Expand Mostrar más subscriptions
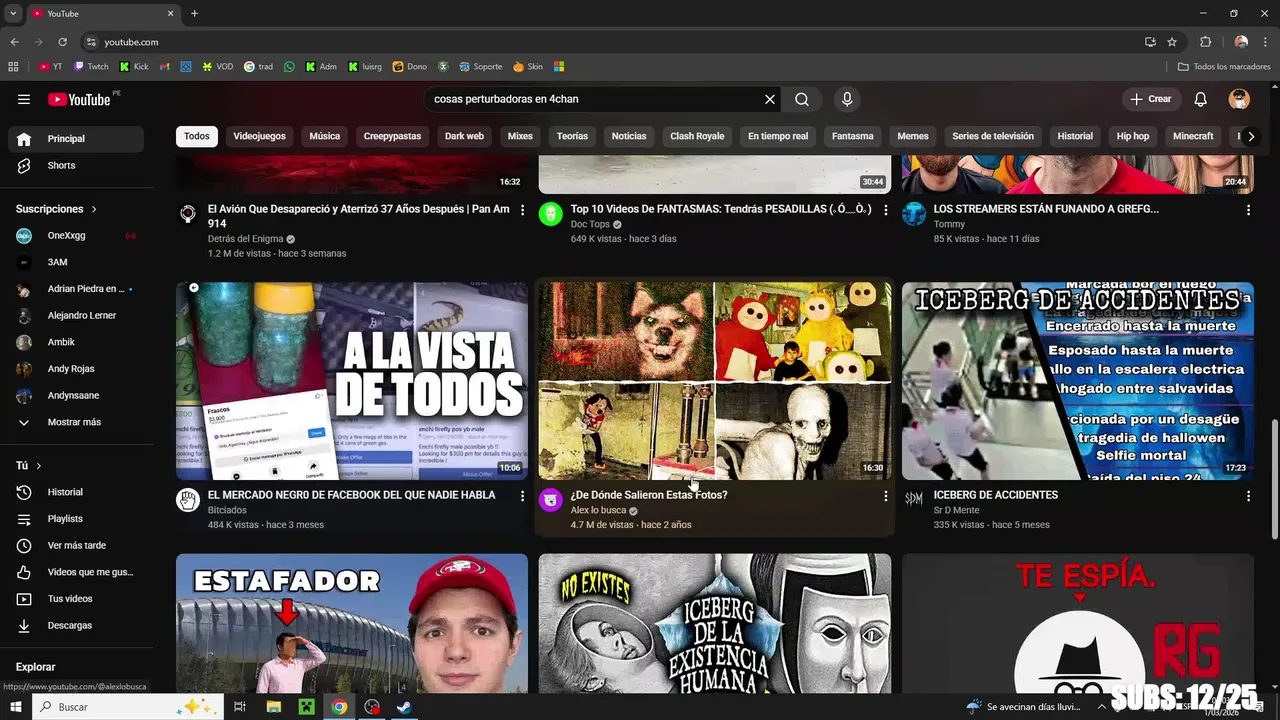This screenshot has width=1280, height=720. click(x=76, y=422)
